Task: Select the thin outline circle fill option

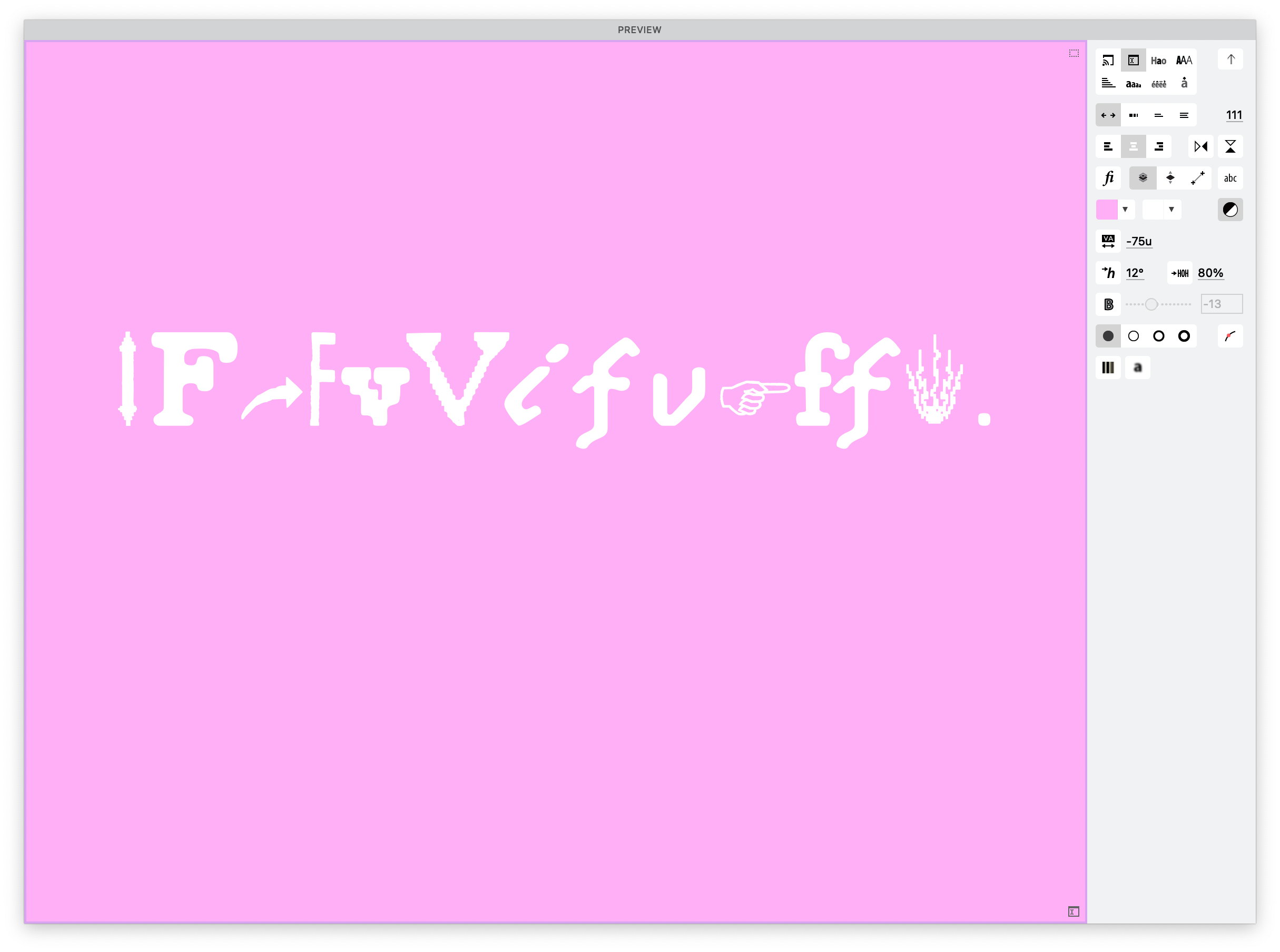Action: coord(1133,336)
